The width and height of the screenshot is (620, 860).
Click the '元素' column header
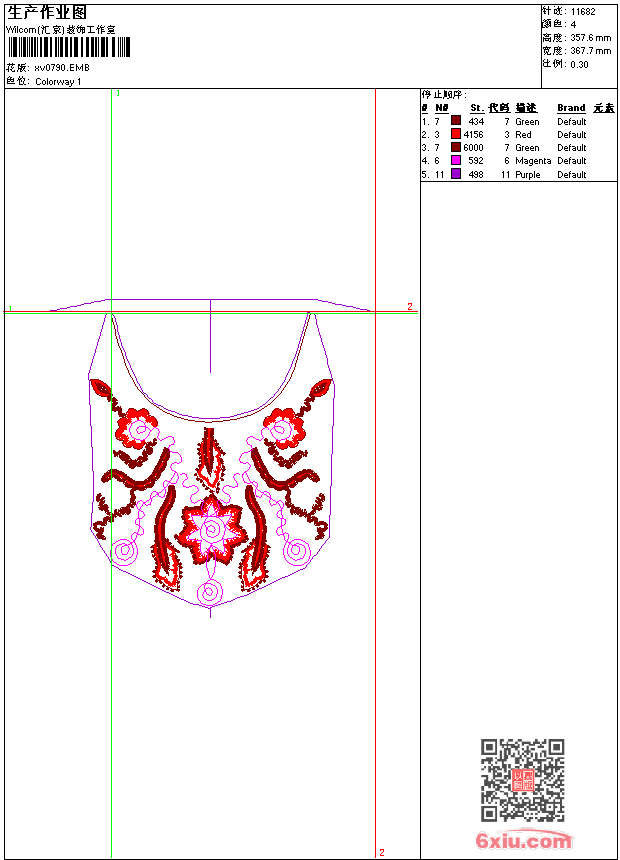[604, 108]
